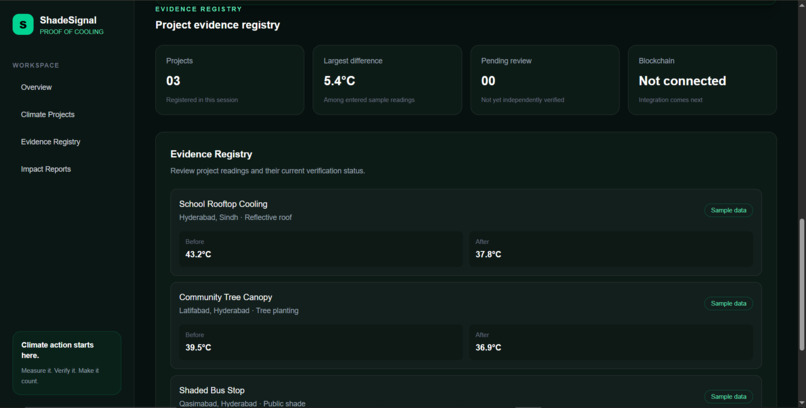Click Sample data badge on Community Tree Canopy
Viewport: 806px width, 408px height.
(x=728, y=304)
